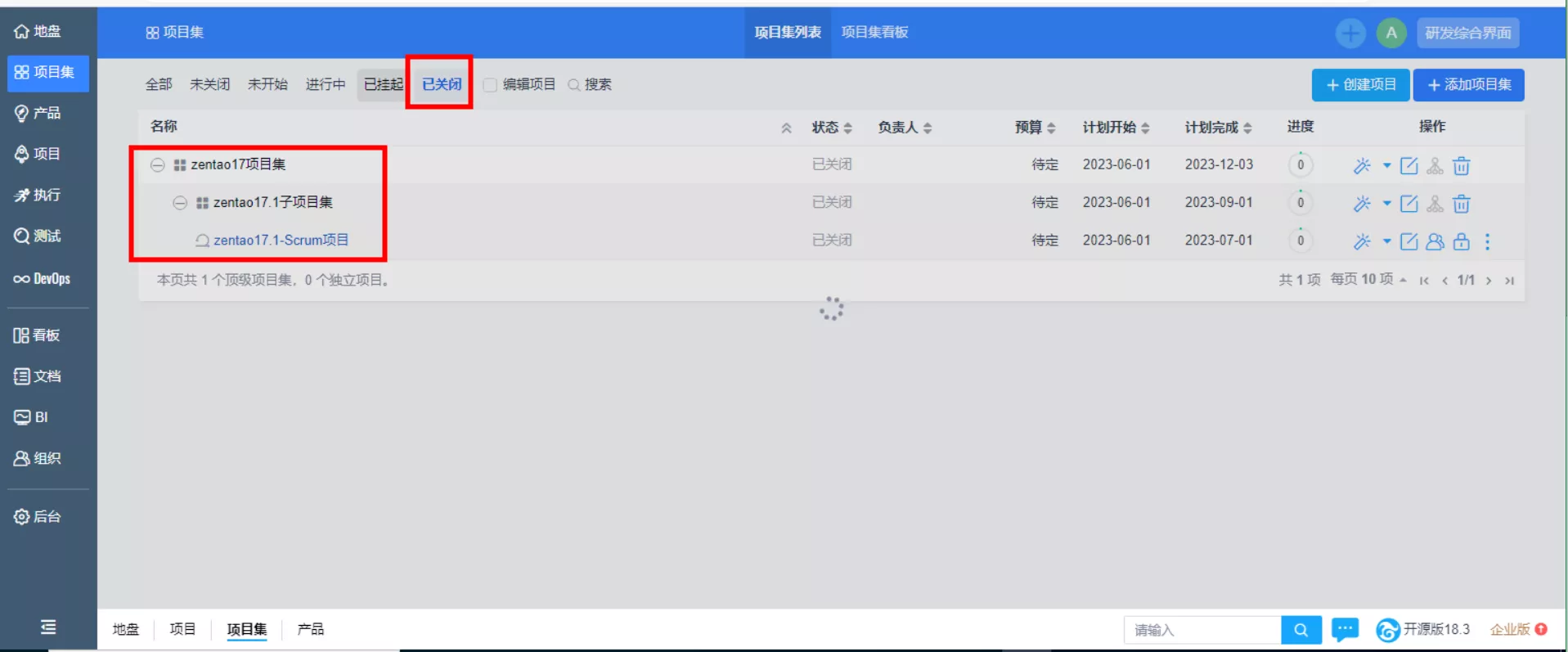1568x652 pixels.
Task: Switch to 项目集列表 tab
Action: [x=788, y=33]
